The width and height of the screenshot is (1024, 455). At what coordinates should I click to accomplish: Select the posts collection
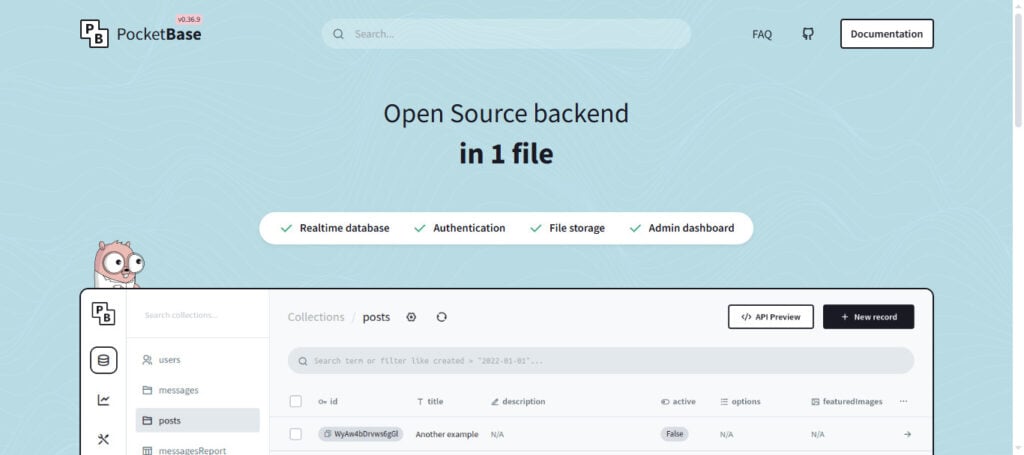click(x=197, y=420)
